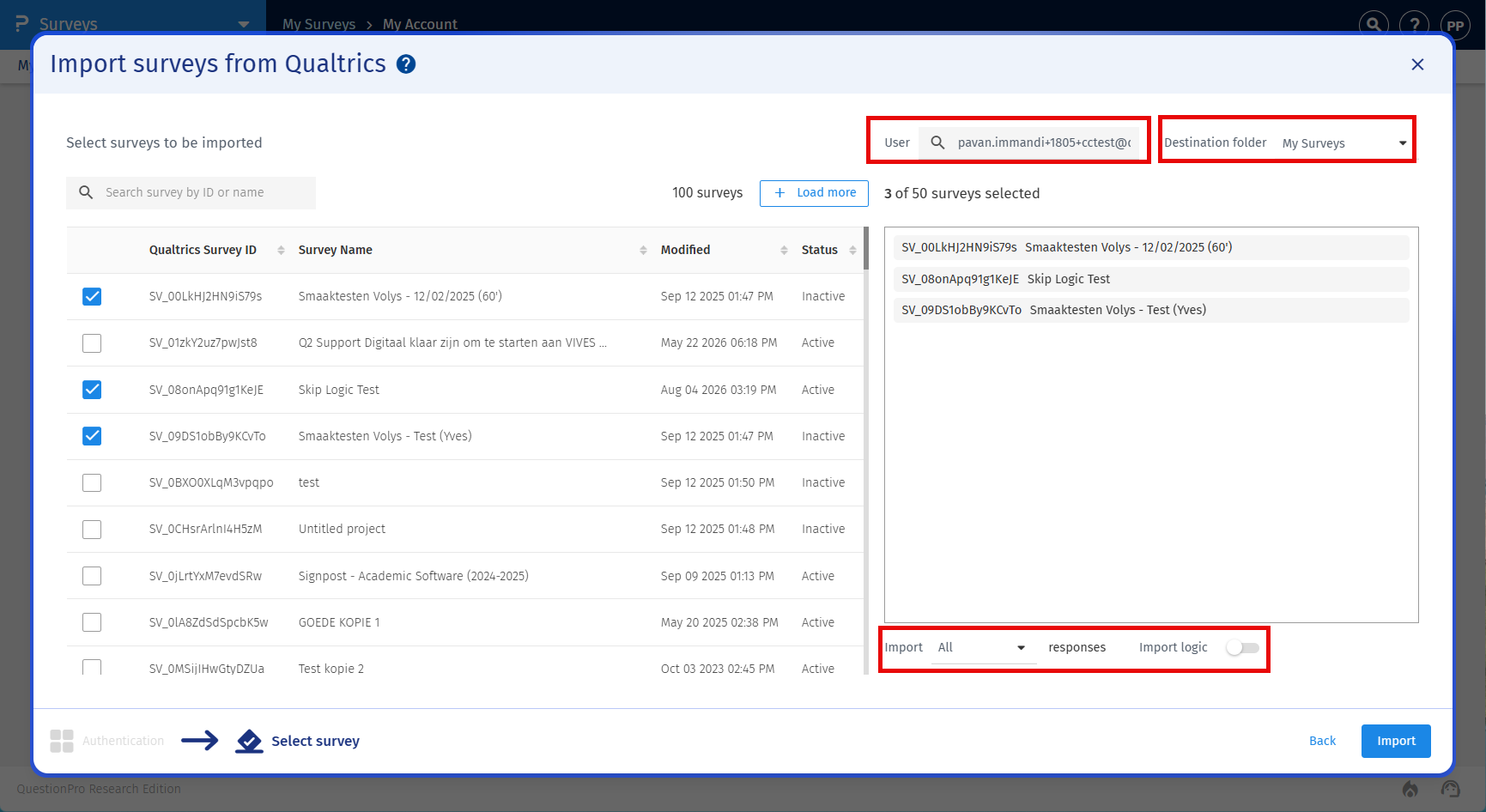The image size is (1486, 812).
Task: Click the Back link
Action: point(1322,741)
